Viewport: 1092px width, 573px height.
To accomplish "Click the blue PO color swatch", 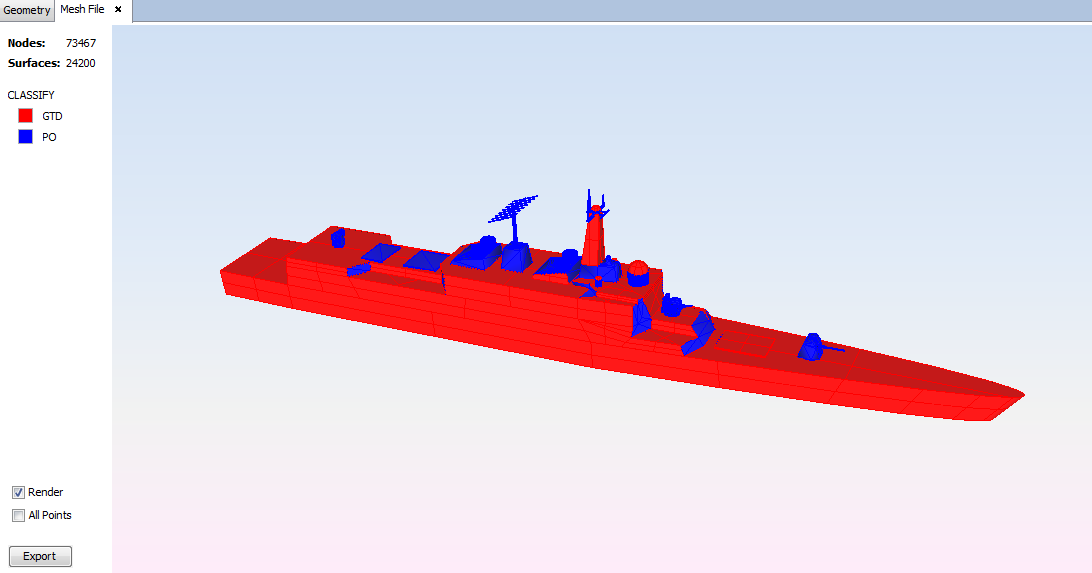I will pos(26,137).
